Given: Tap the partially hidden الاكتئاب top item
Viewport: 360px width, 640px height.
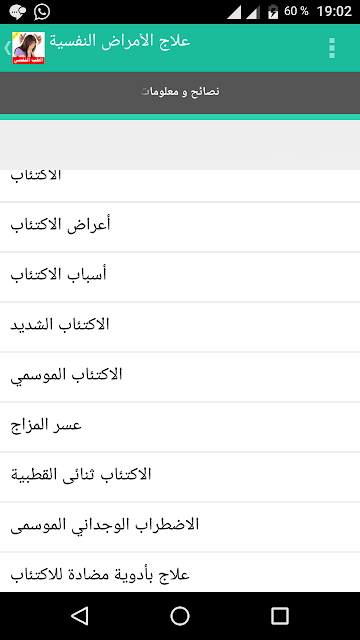Looking at the screenshot, I should click(x=180, y=185).
